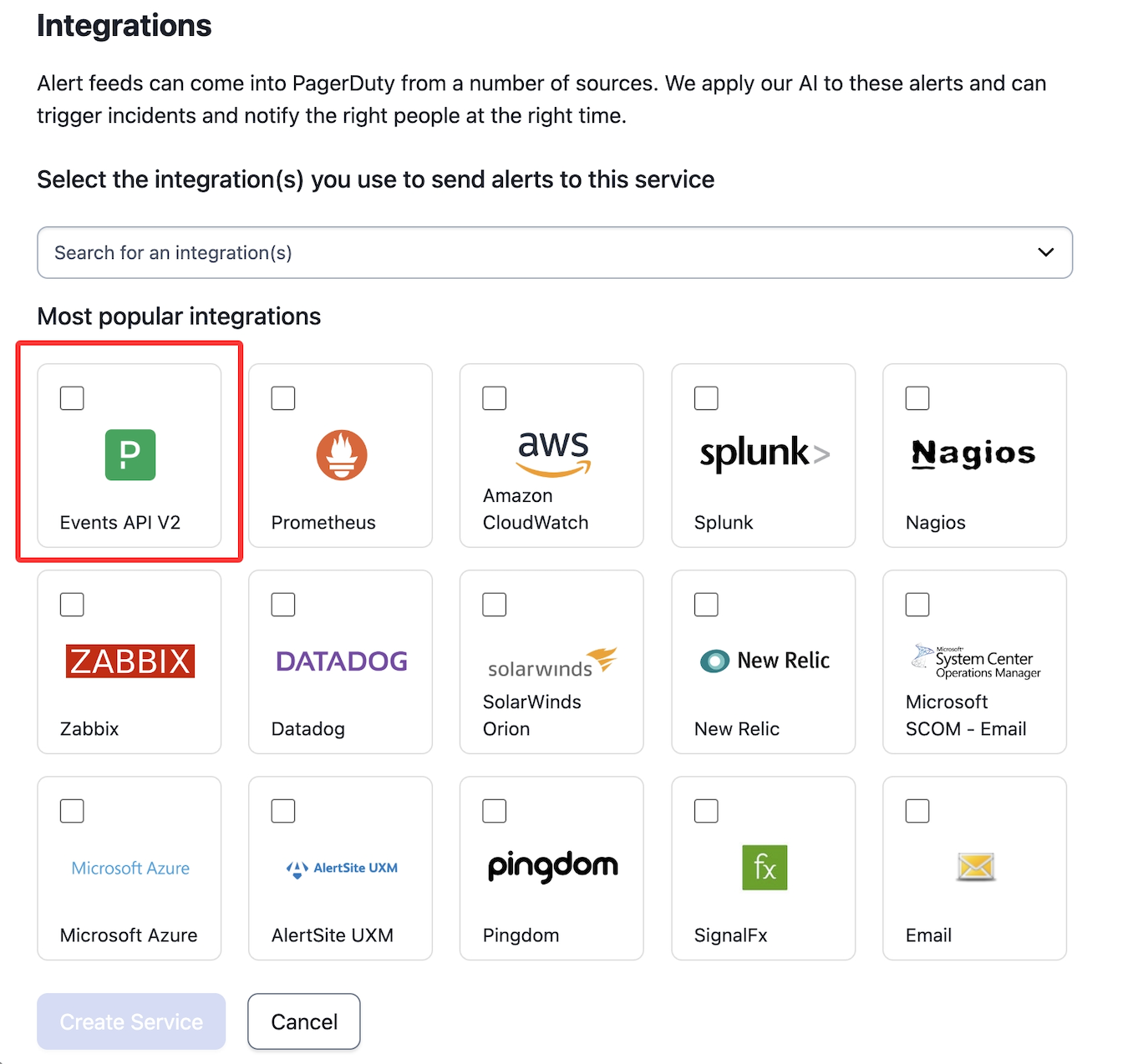Click the Create Service button

click(x=131, y=1021)
